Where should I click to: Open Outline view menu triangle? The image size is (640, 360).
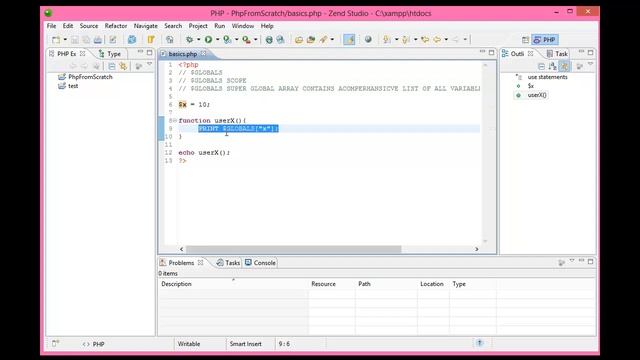(x=590, y=64)
